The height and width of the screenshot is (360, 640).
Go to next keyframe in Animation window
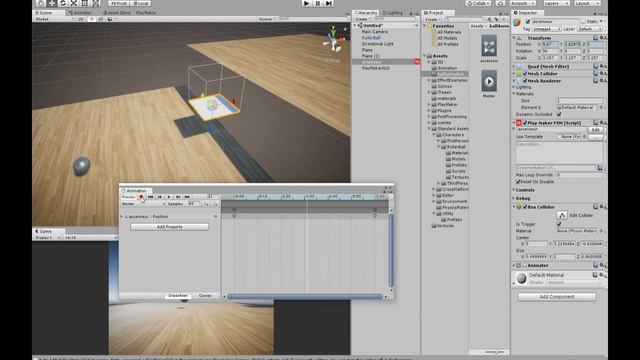coord(178,197)
